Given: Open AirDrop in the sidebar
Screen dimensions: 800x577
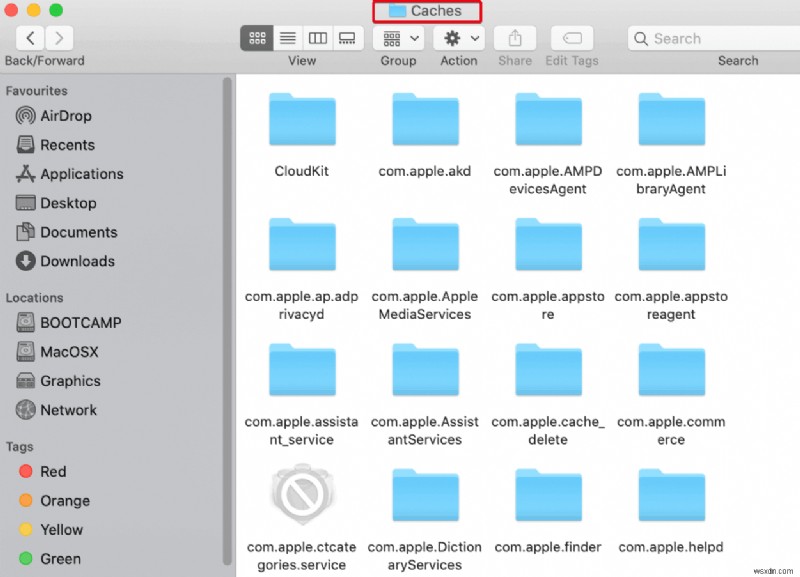Looking at the screenshot, I should 54,116.
